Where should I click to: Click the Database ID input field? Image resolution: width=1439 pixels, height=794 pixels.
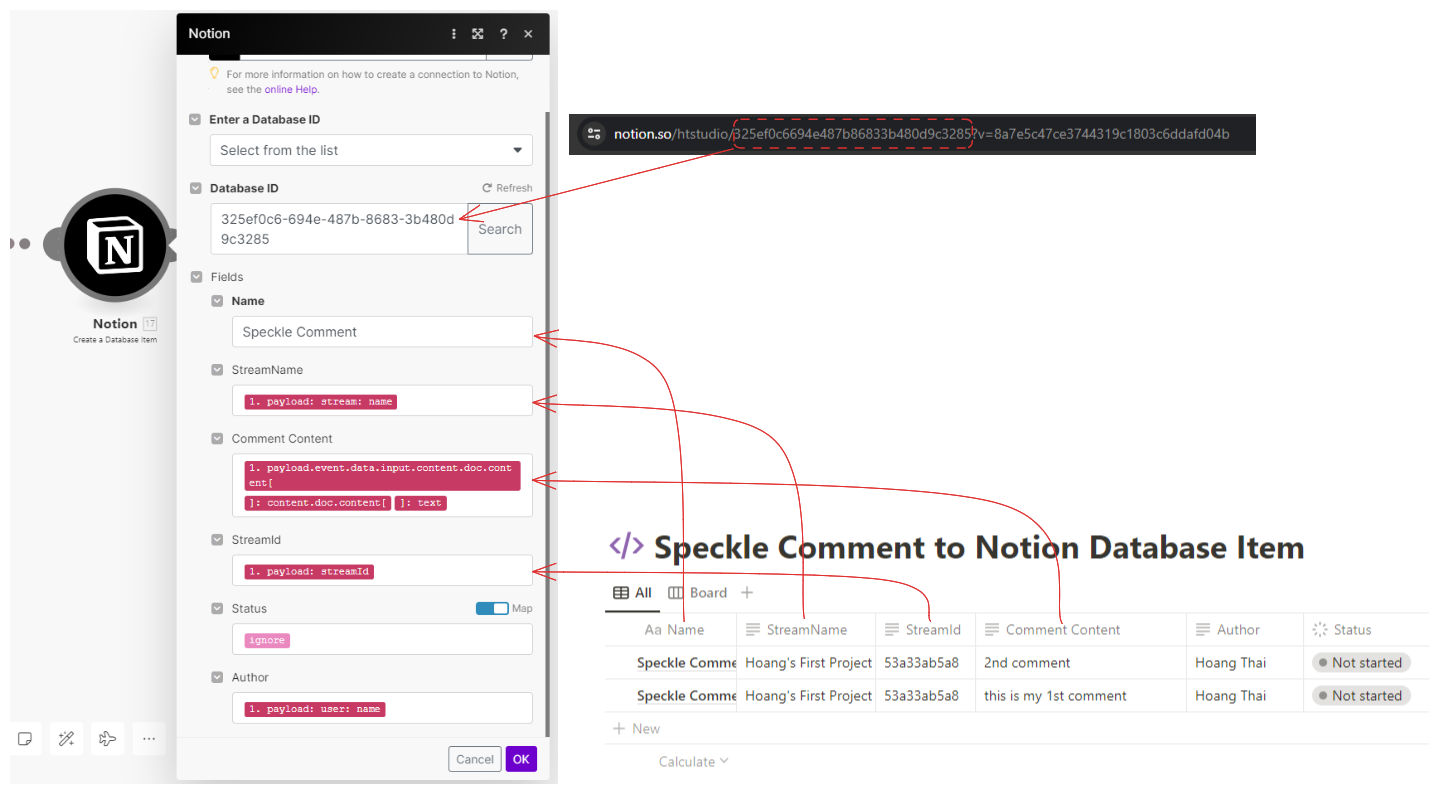click(339, 229)
